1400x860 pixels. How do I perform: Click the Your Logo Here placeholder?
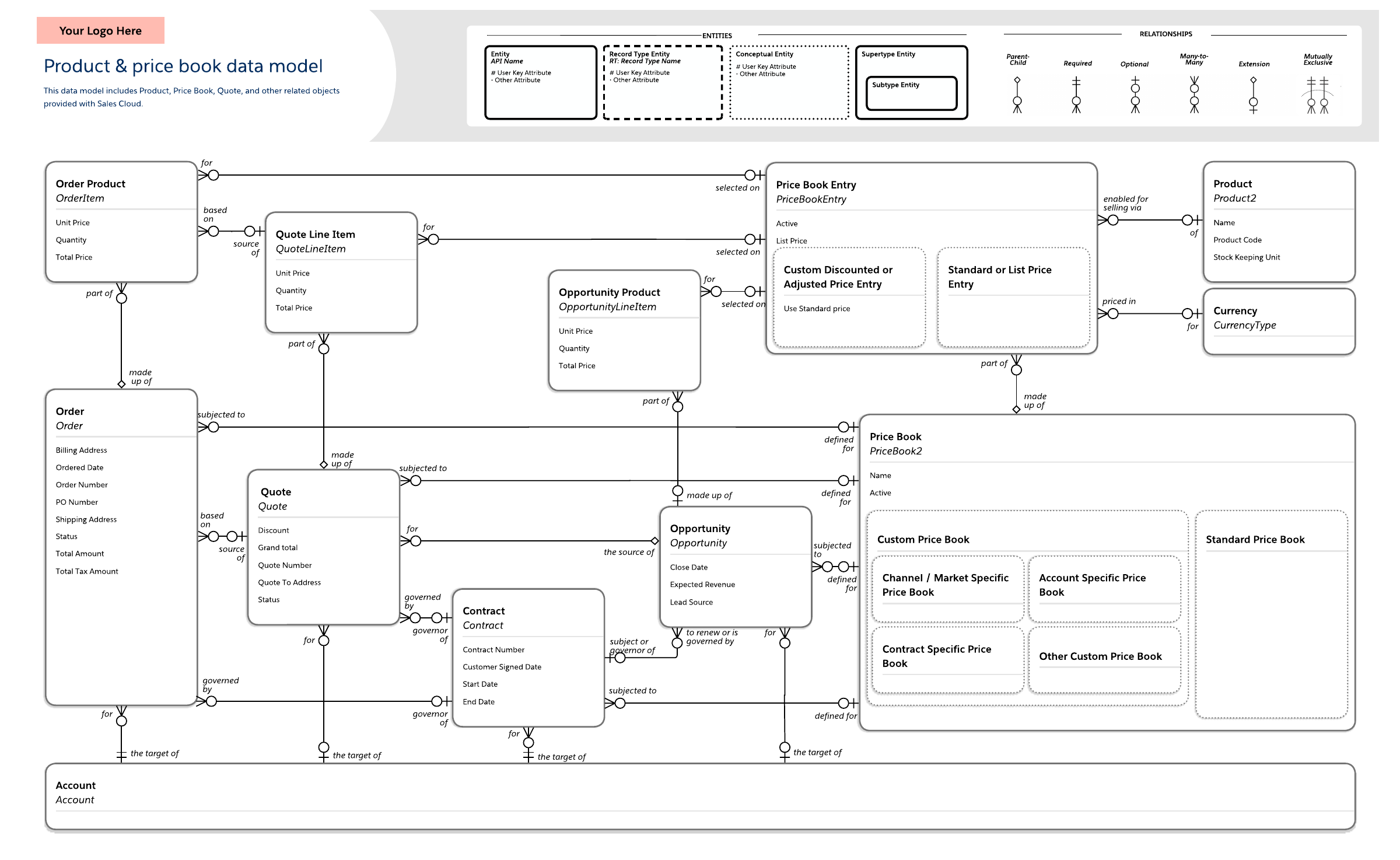pyautogui.click(x=100, y=31)
